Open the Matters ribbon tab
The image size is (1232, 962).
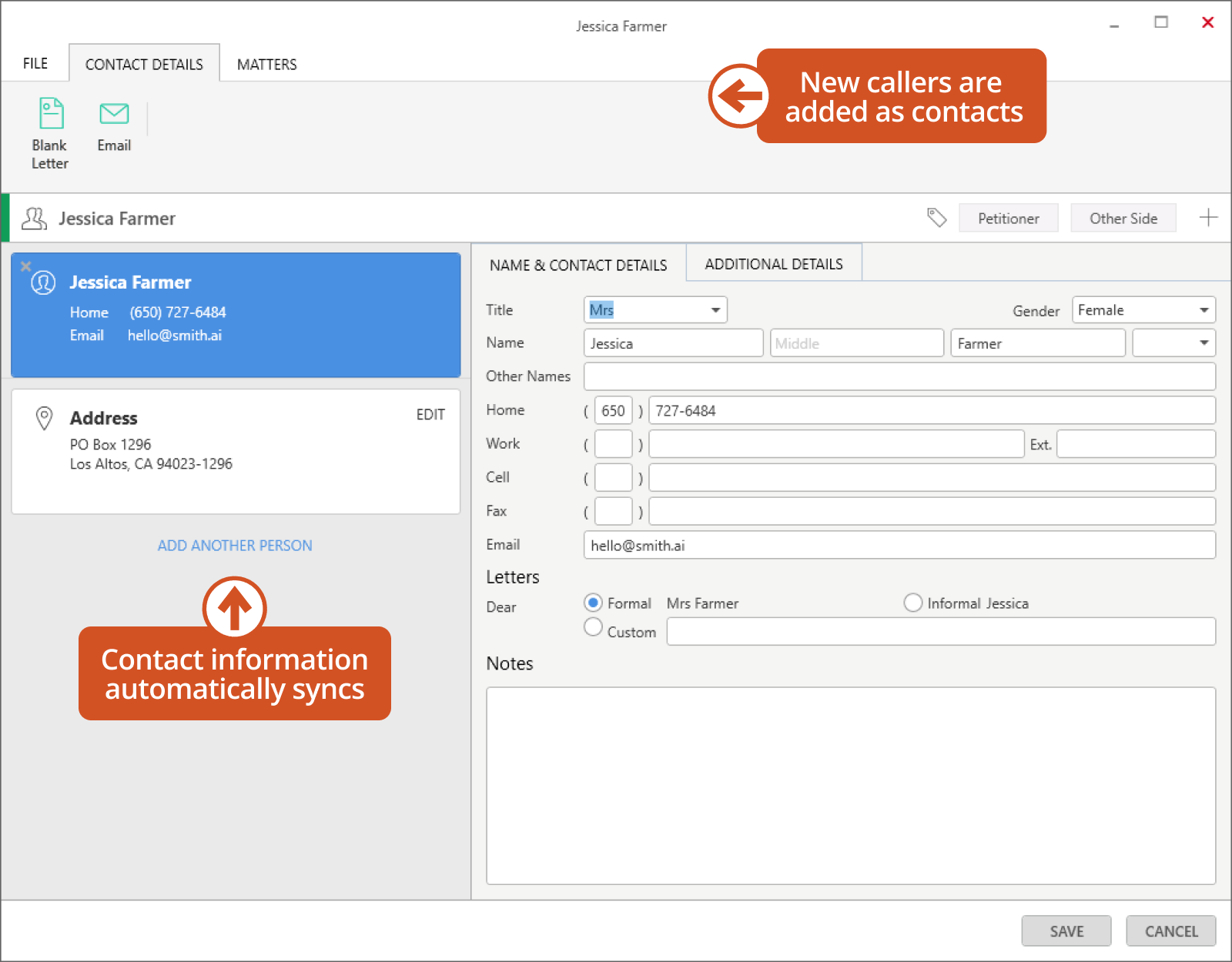[x=266, y=65]
